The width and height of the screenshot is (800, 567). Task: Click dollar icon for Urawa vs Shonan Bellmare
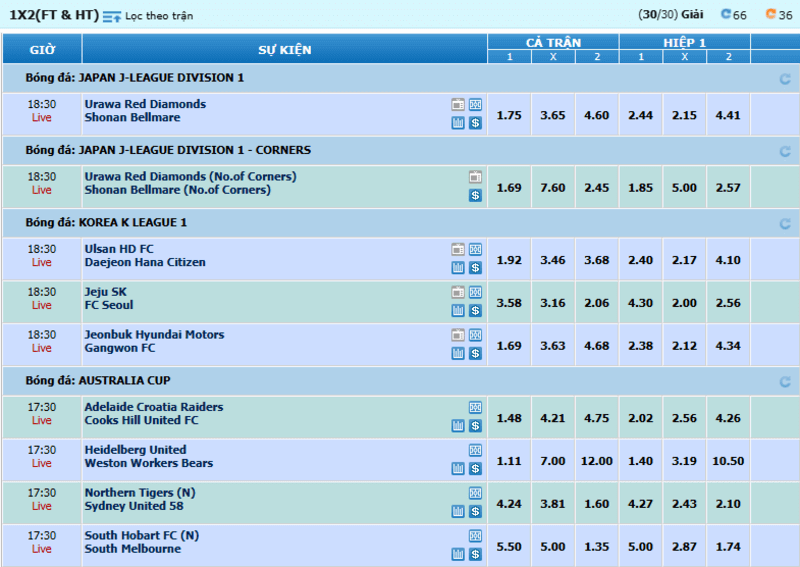pos(476,122)
